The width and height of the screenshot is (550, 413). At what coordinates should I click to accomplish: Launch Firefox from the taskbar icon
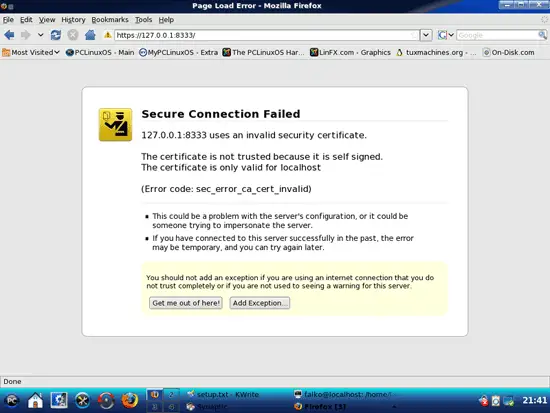129,400
